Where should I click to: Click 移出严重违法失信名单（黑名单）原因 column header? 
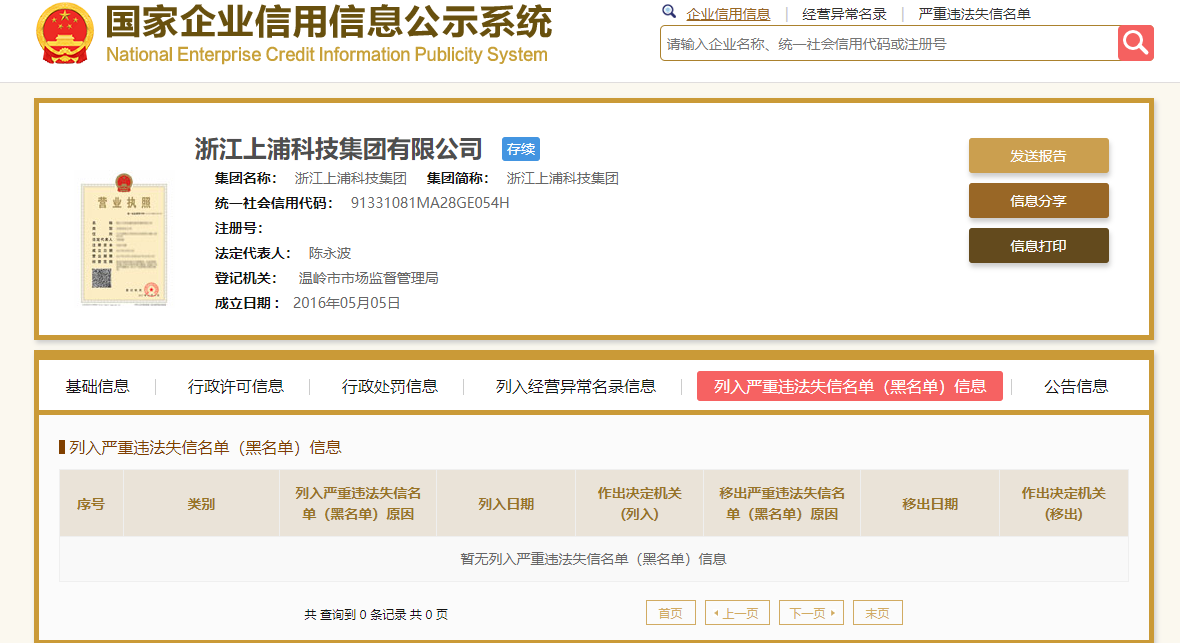point(782,504)
